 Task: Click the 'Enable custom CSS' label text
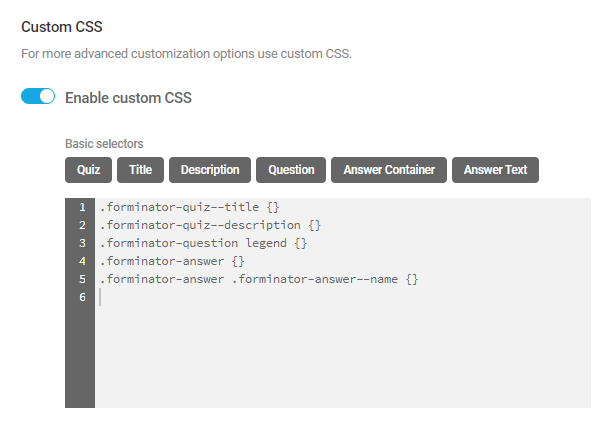pyautogui.click(x=128, y=98)
